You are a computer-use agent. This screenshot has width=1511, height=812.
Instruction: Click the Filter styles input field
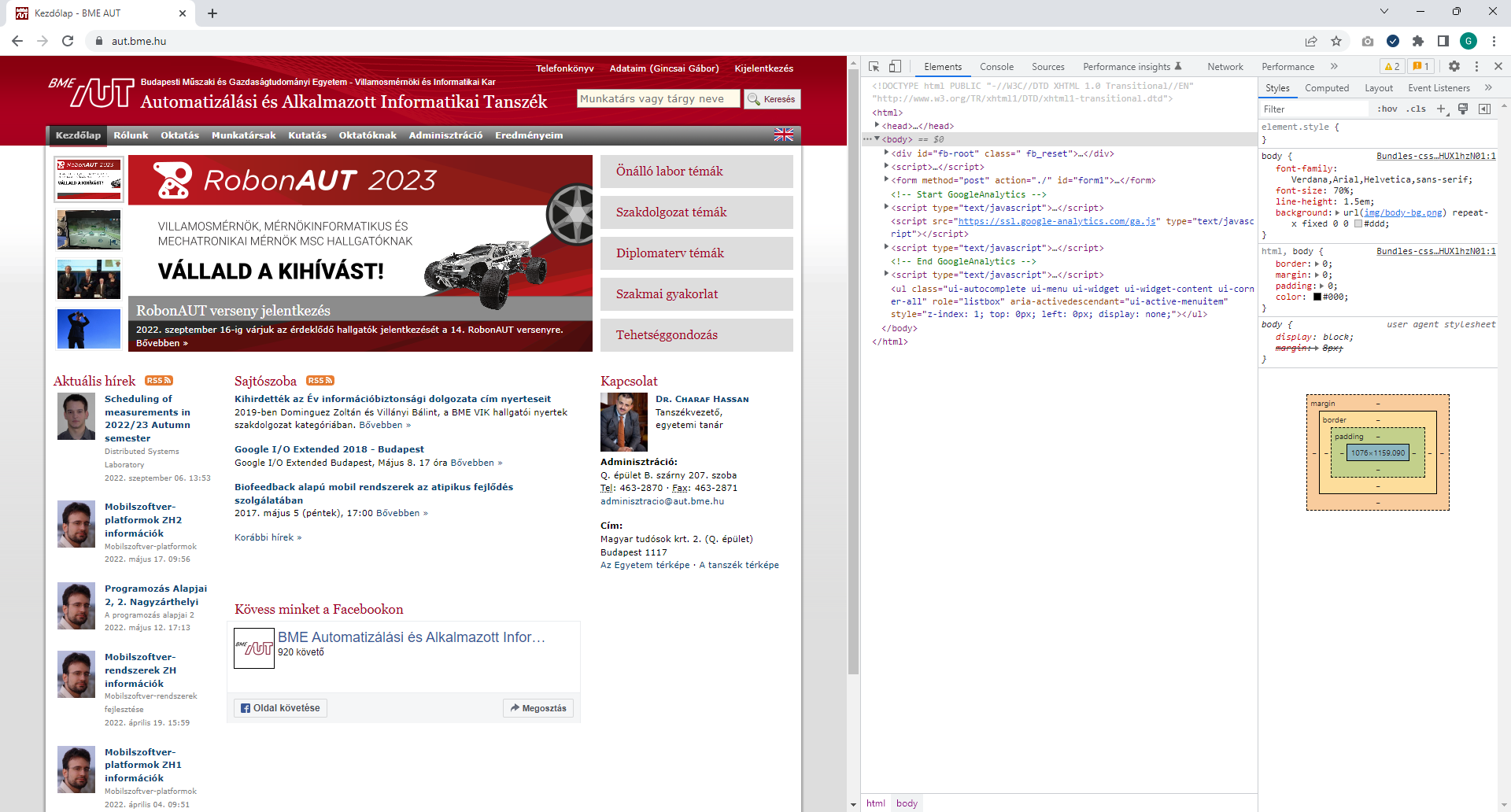tap(1316, 109)
